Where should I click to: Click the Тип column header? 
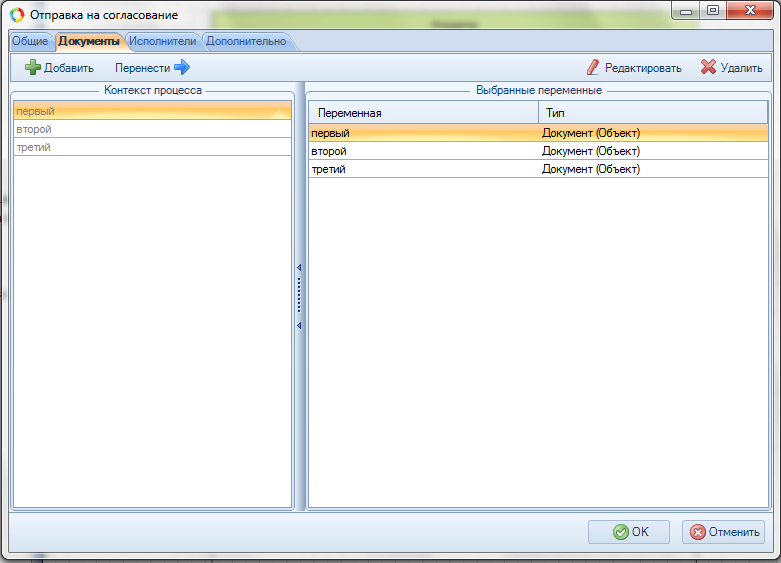pyautogui.click(x=652, y=113)
